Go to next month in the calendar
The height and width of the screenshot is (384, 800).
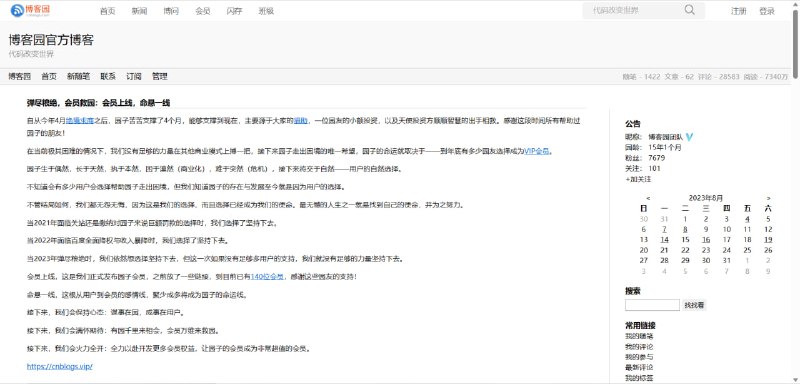tap(768, 198)
